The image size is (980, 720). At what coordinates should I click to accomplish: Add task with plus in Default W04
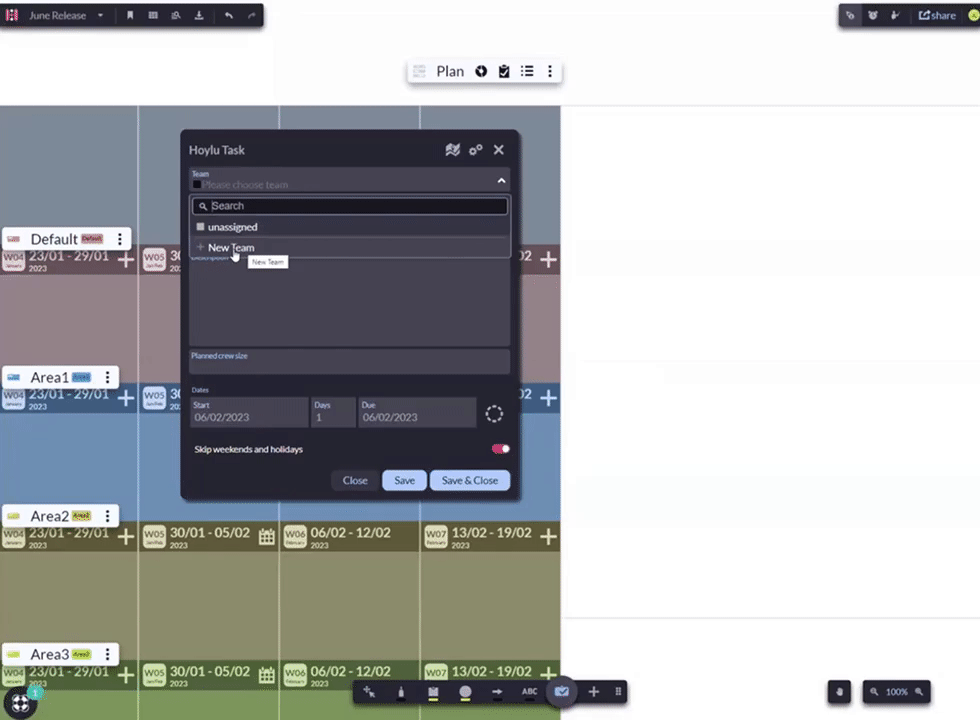tap(126, 259)
